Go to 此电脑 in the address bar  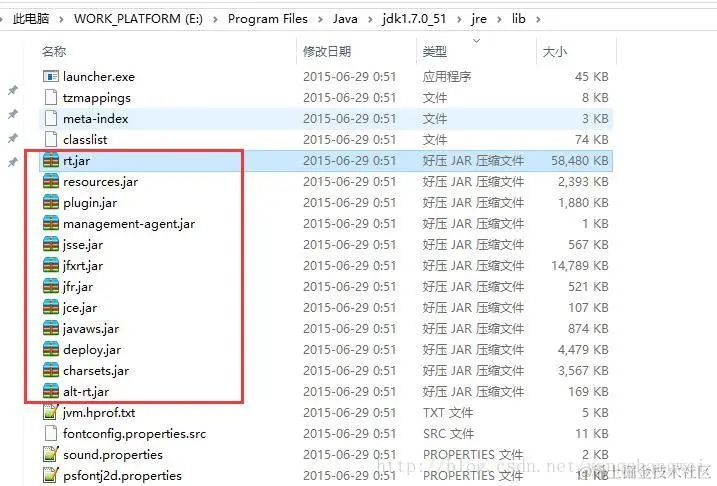pos(31,19)
